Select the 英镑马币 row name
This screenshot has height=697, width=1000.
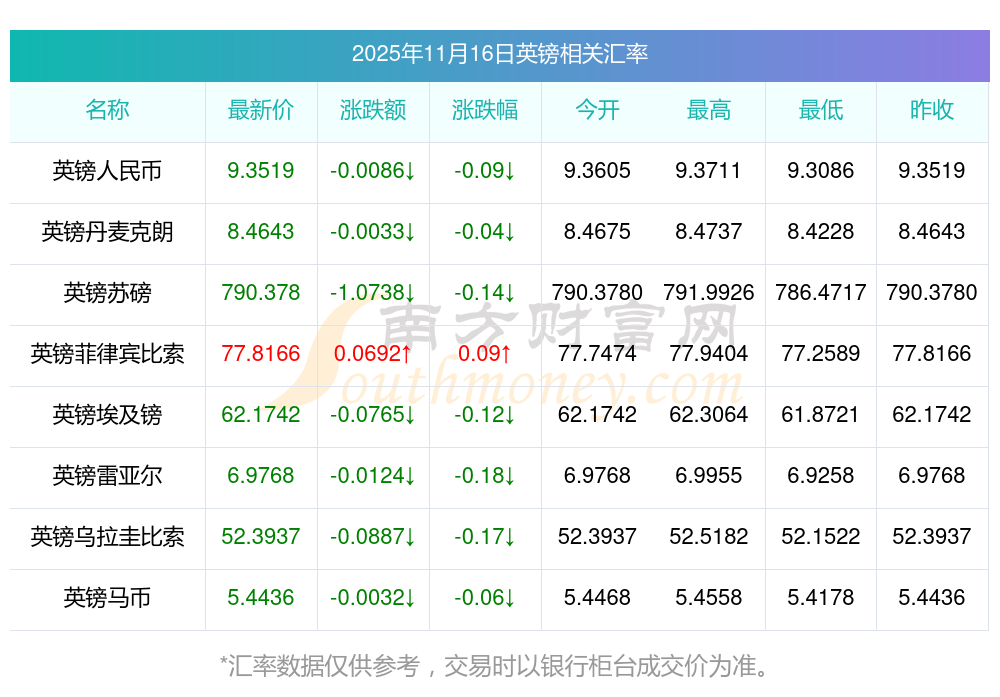(x=107, y=598)
